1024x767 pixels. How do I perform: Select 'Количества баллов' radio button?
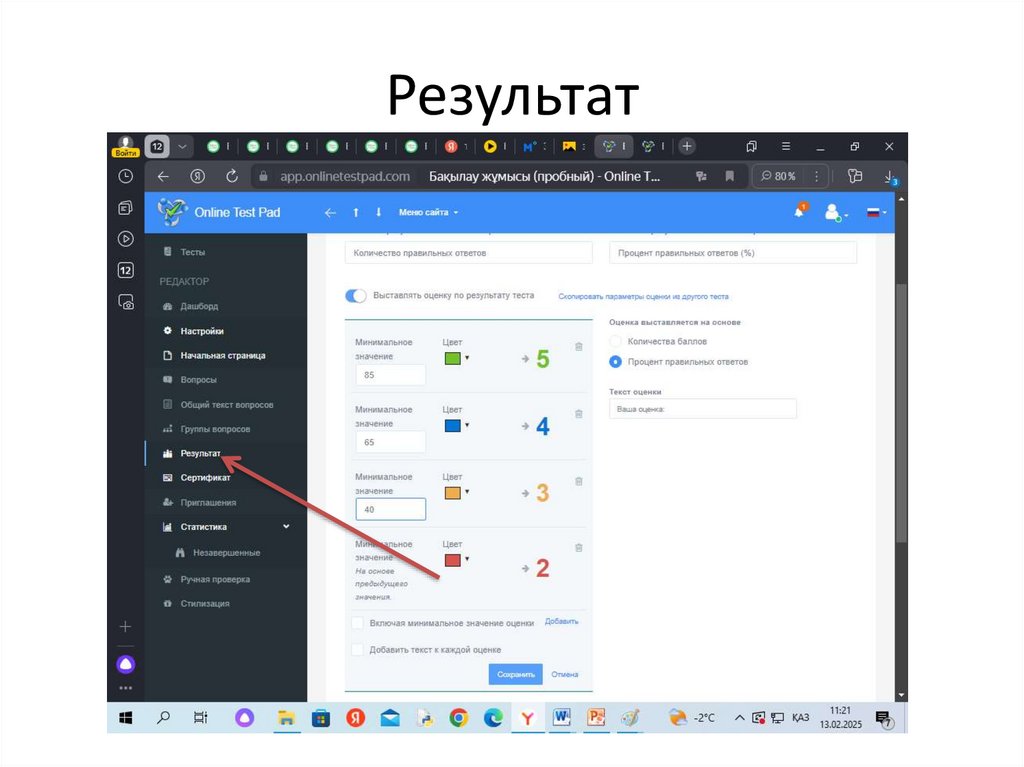(615, 341)
